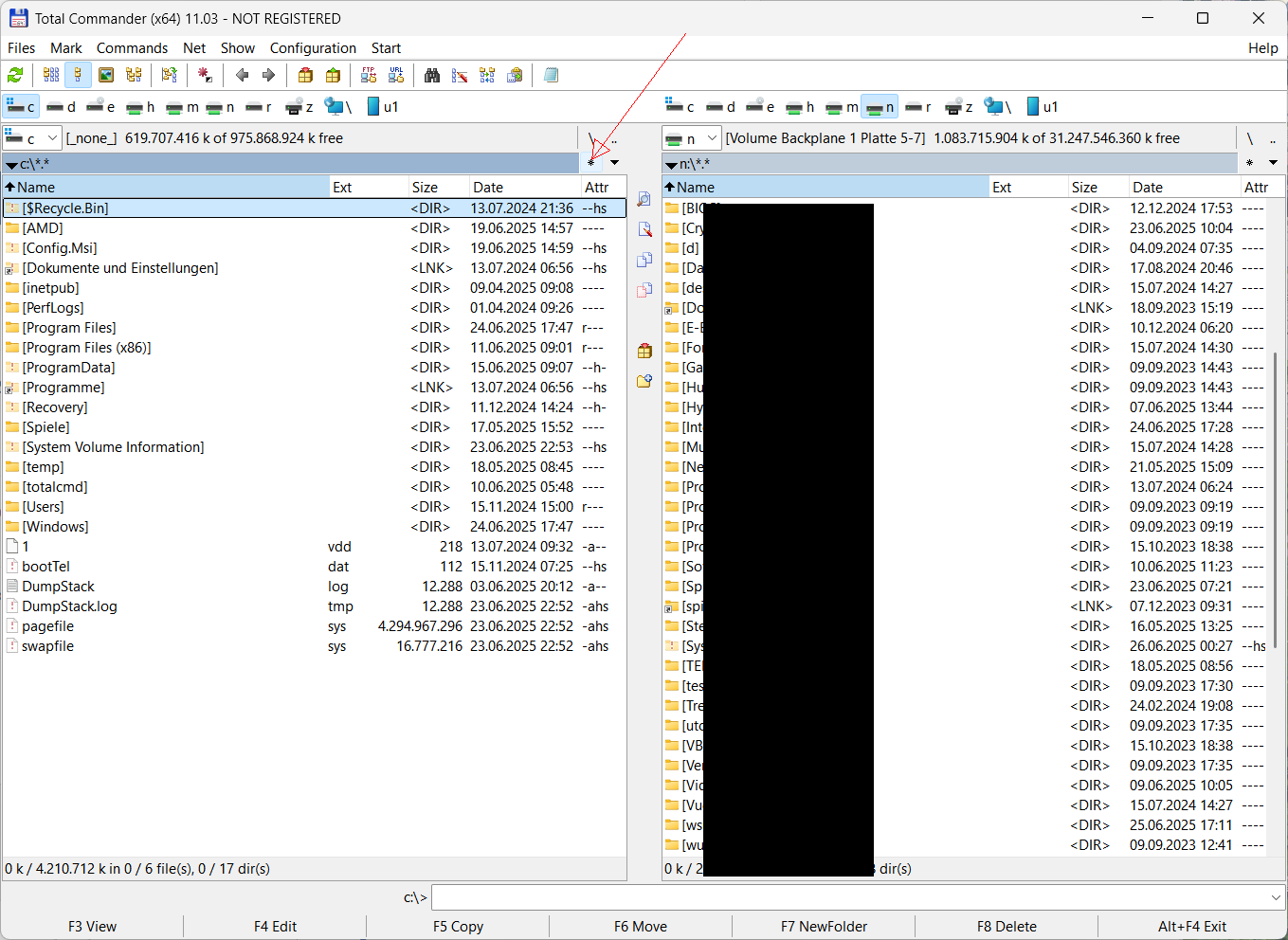Open right panel directory history dropdown arrow
1288x940 pixels.
click(x=1274, y=163)
